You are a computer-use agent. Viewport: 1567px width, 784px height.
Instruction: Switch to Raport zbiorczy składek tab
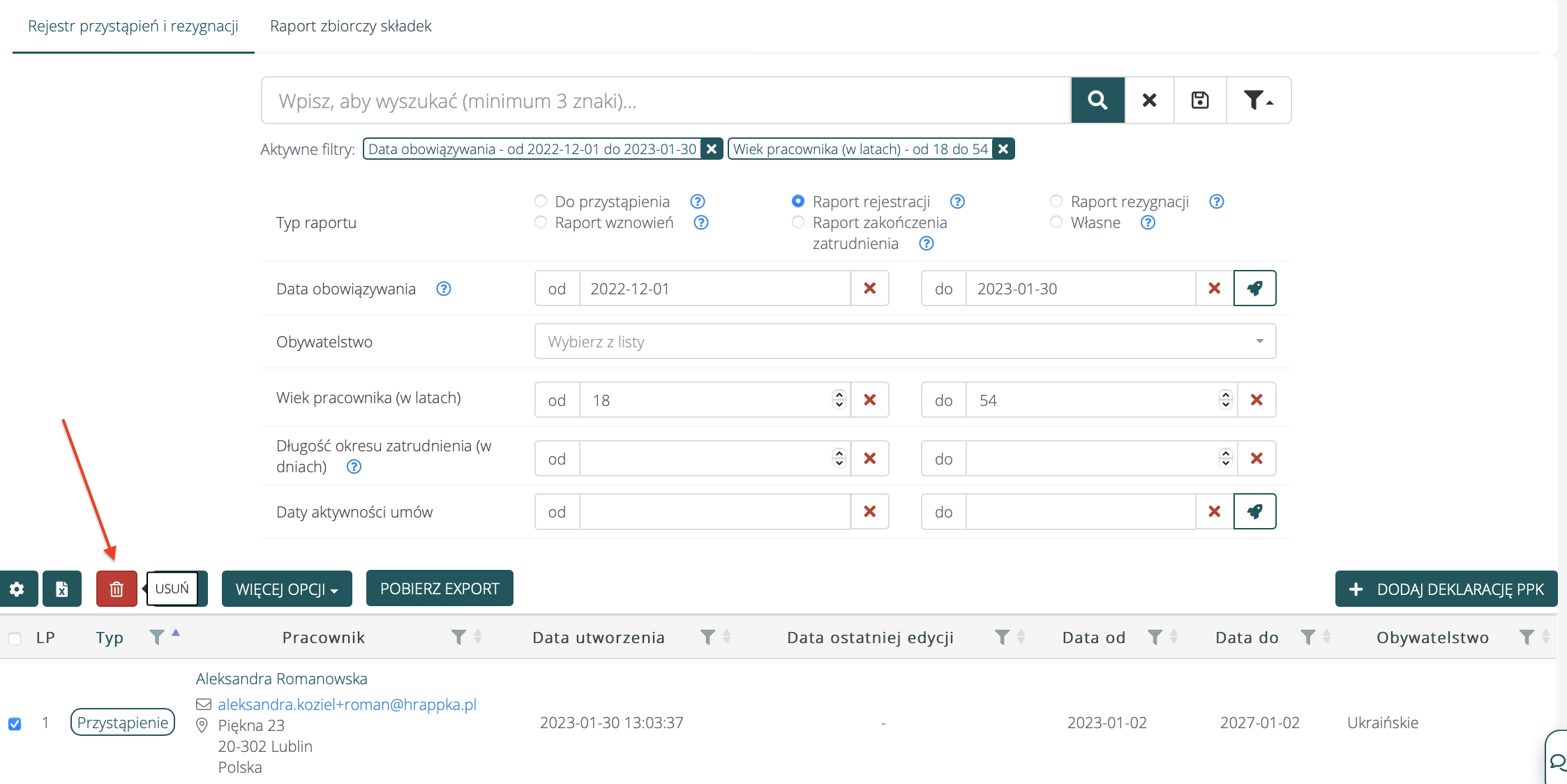pos(350,27)
